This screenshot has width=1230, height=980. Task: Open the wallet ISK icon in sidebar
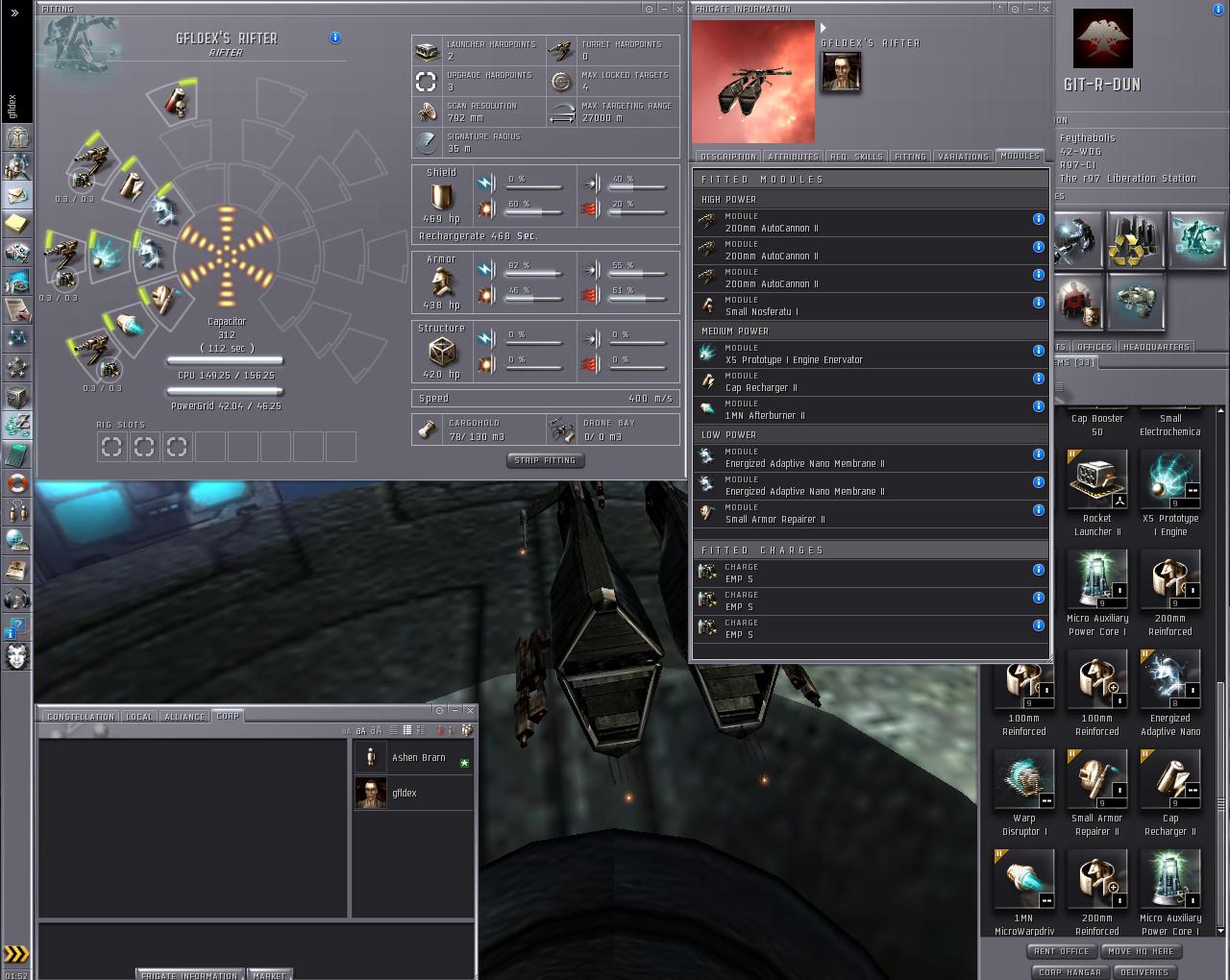point(16,425)
